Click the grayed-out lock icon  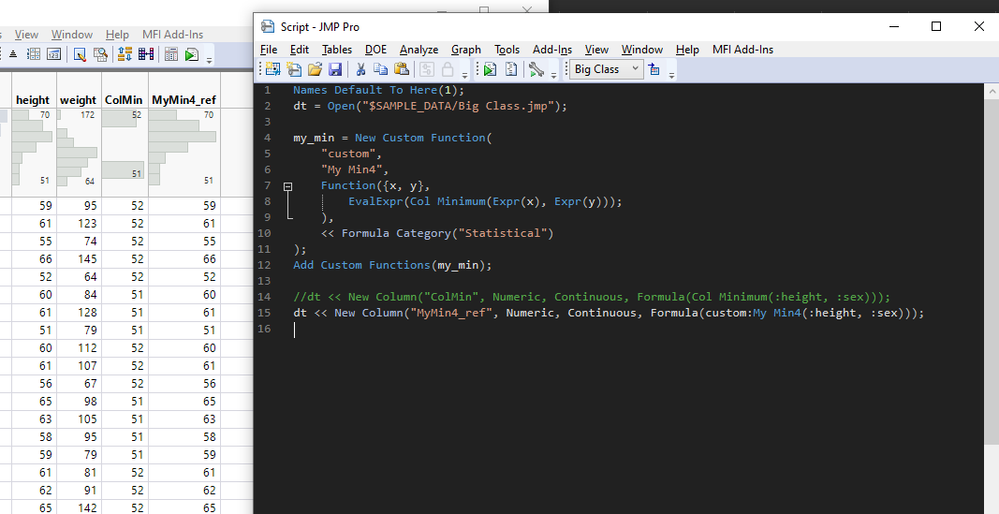(447, 69)
